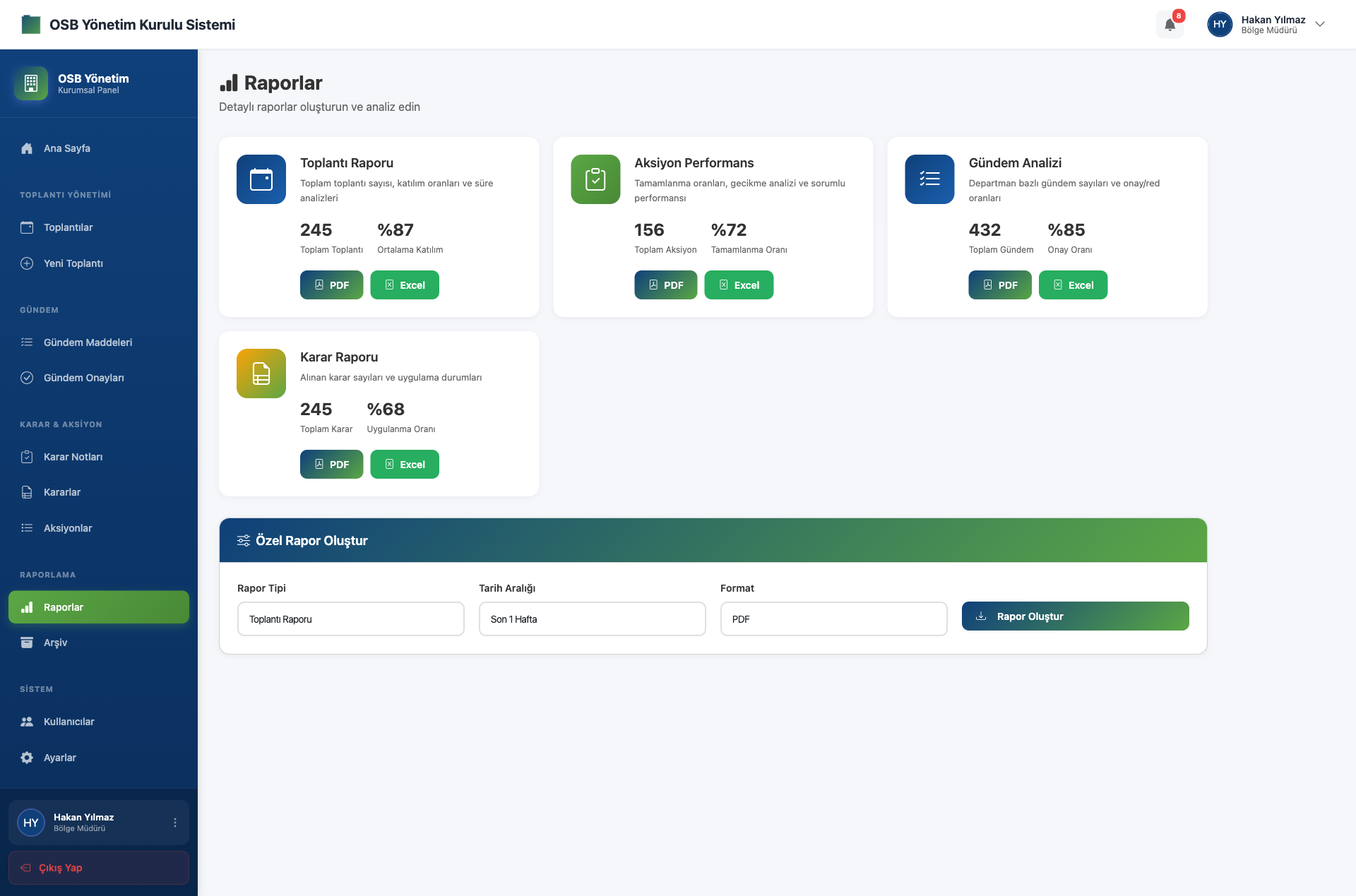Export Aksiyon Performans to Excel
This screenshot has width=1356, height=896.
(739, 285)
